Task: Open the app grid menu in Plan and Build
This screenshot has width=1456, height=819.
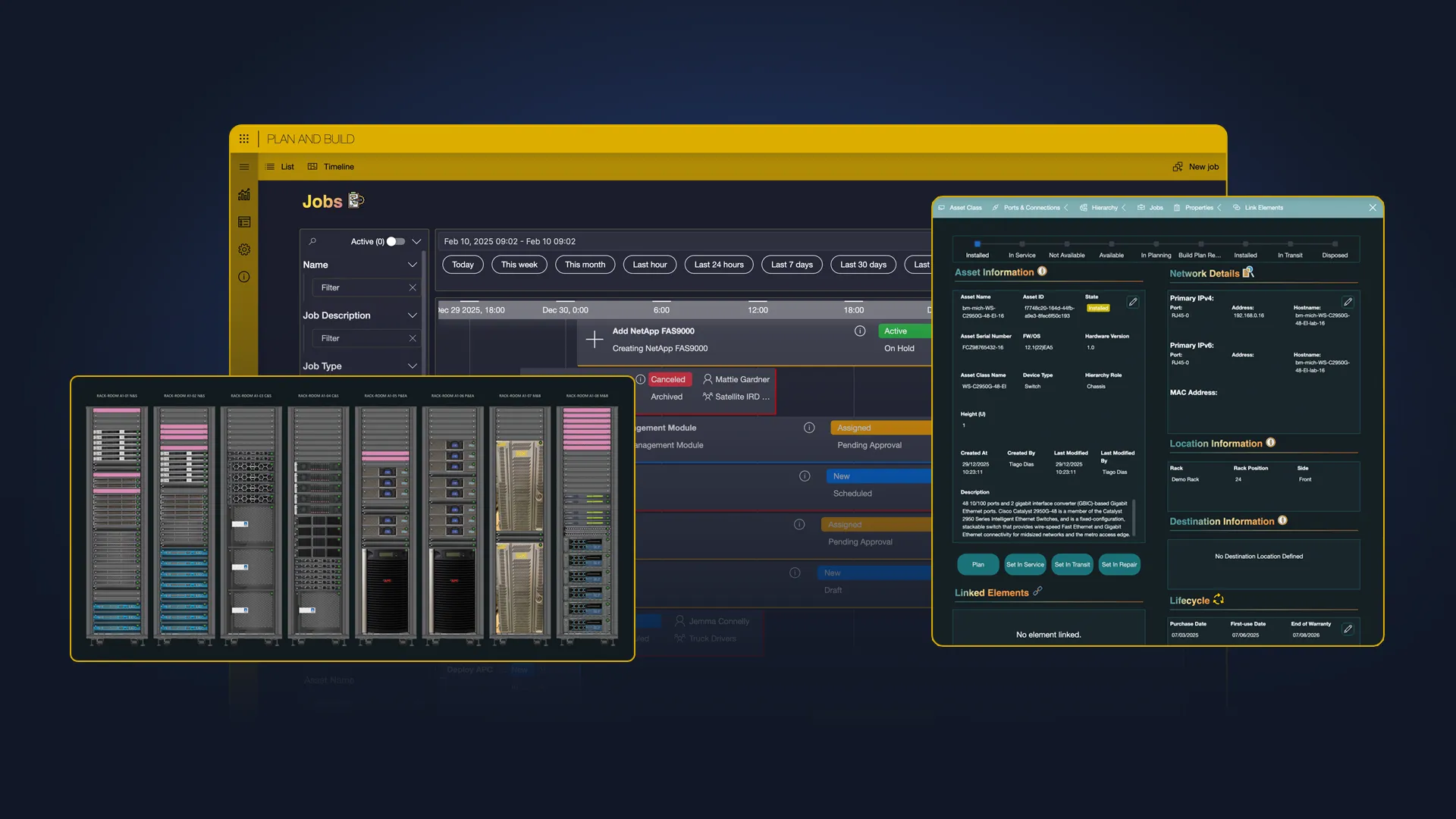Action: tap(244, 139)
